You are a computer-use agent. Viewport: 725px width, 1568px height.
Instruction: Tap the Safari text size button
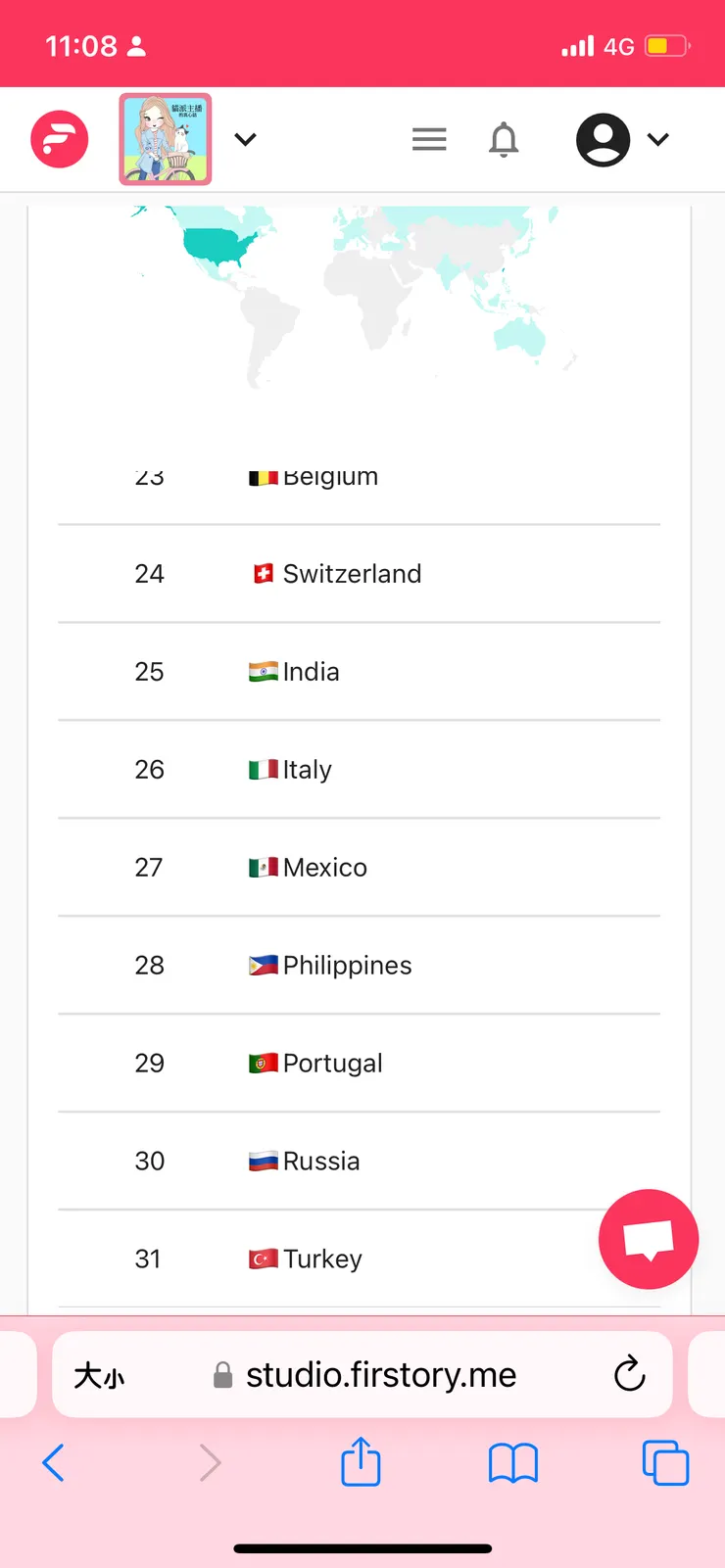click(x=99, y=1375)
